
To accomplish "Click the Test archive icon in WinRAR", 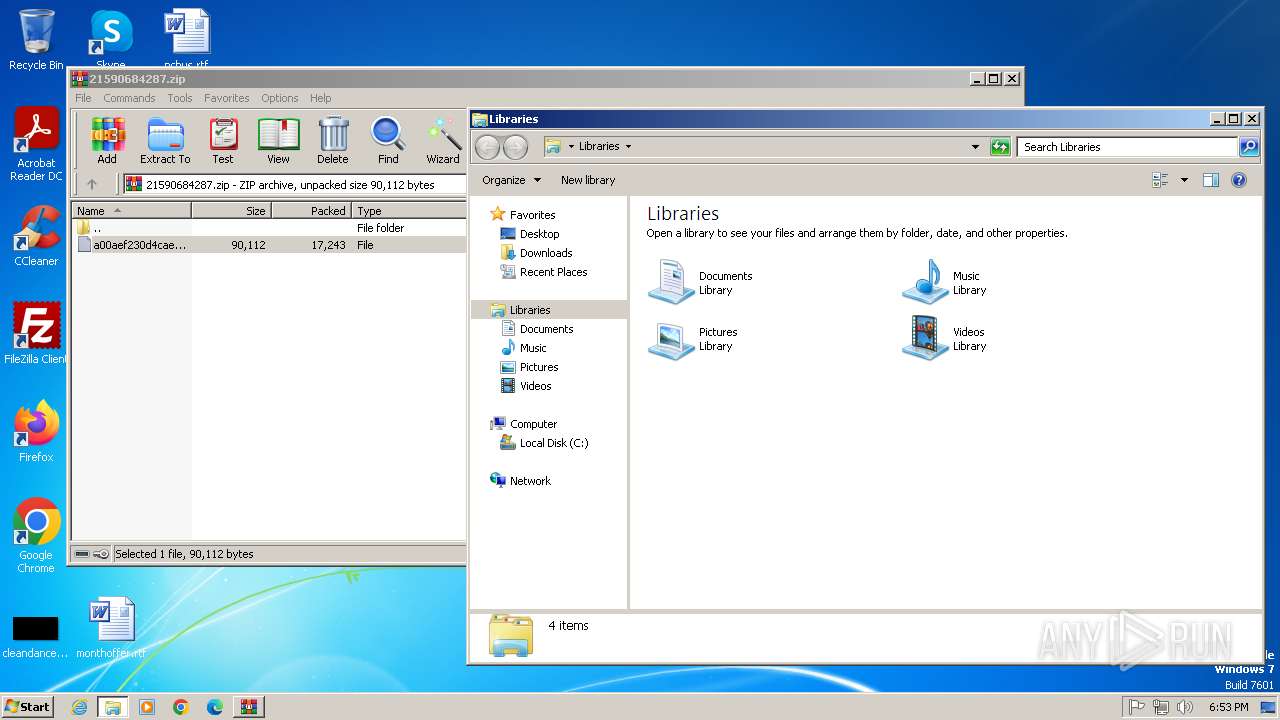I will (223, 140).
